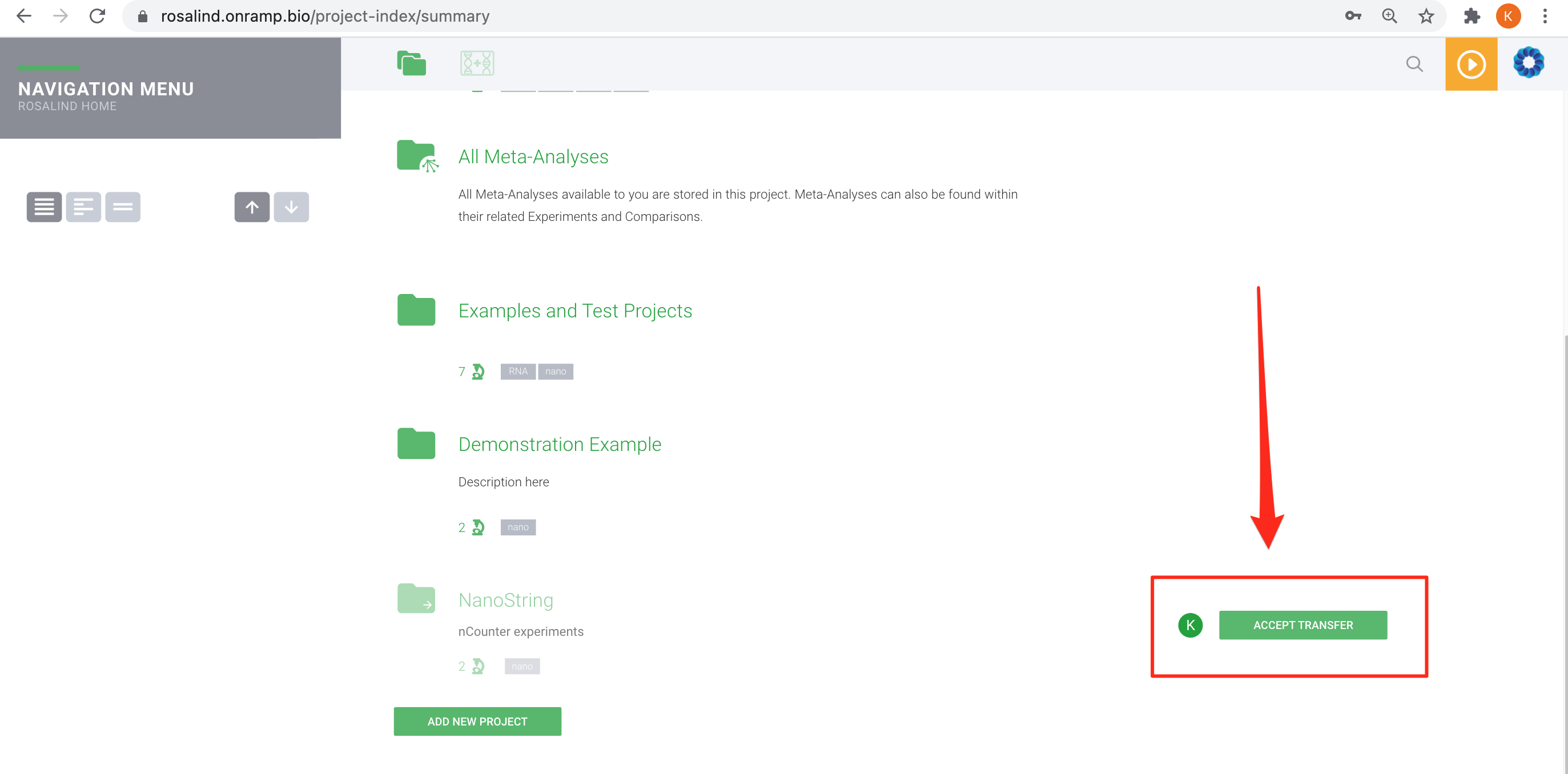This screenshot has width=1568, height=774.
Task: Click the RNA tag under Examples
Action: tap(518, 371)
